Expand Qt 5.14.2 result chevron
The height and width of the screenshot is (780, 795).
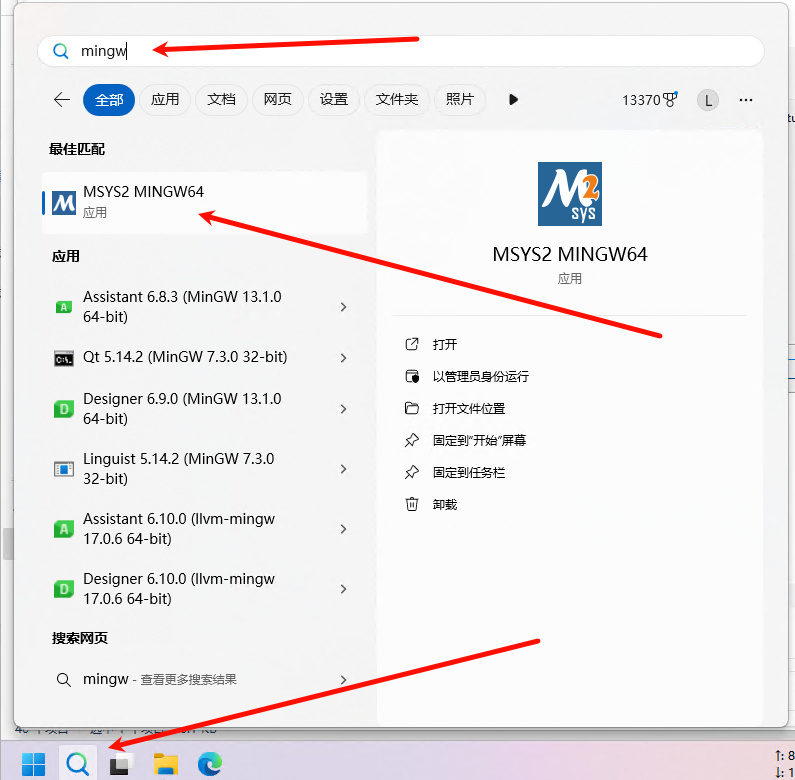[343, 358]
